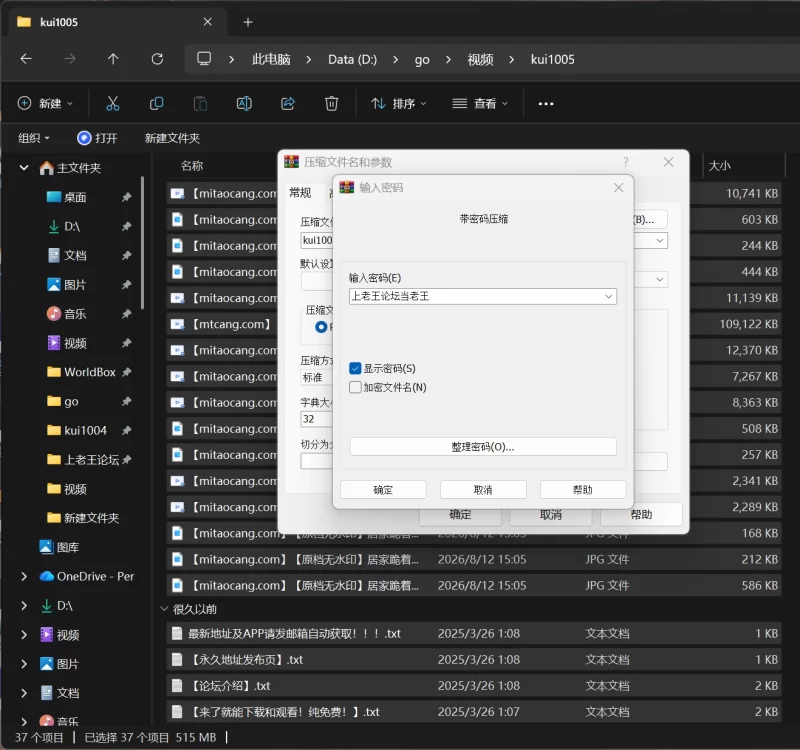This screenshot has height=750, width=800.
Task: Click the Copy icon in toolbar
Action: 156,104
